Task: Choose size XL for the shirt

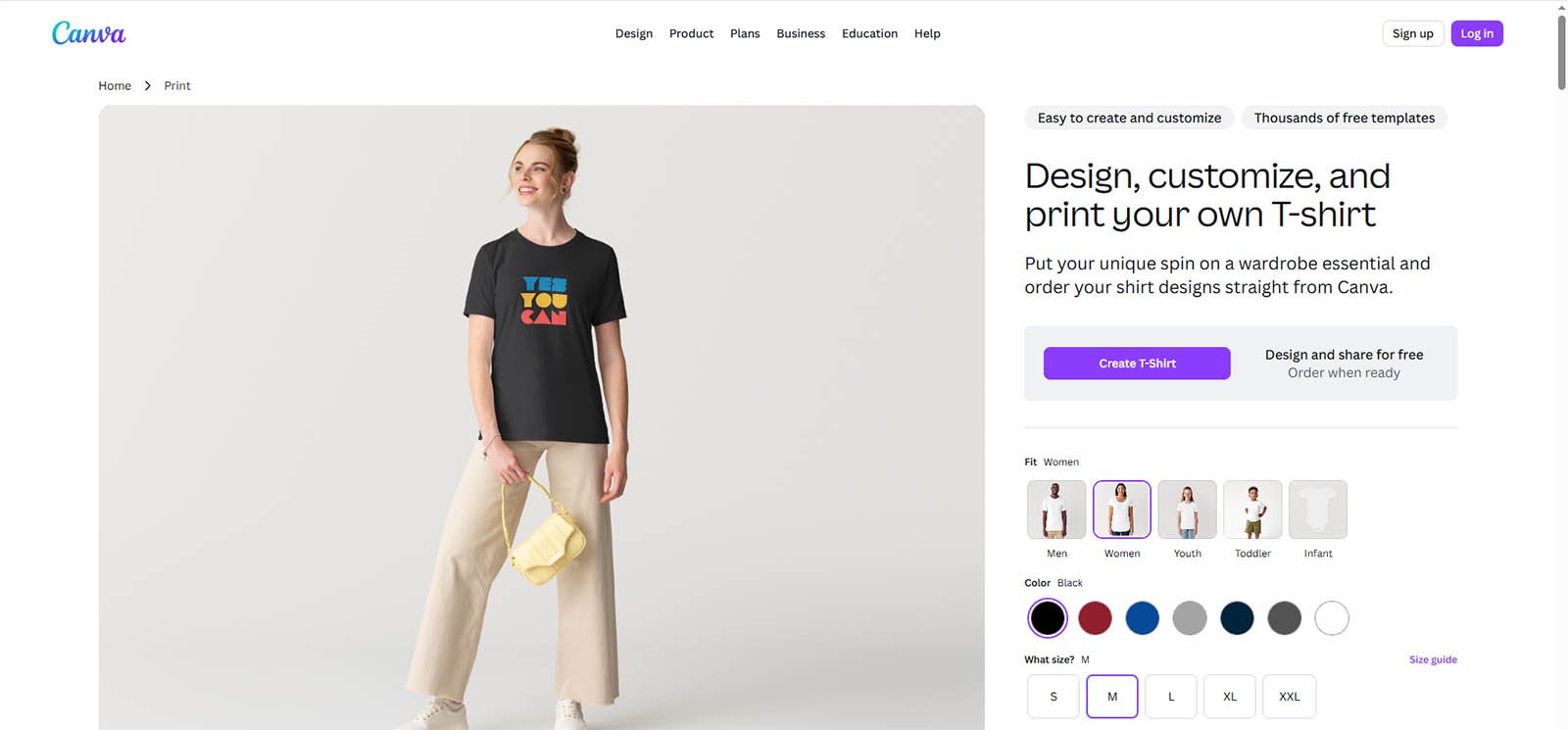Action: tap(1229, 696)
